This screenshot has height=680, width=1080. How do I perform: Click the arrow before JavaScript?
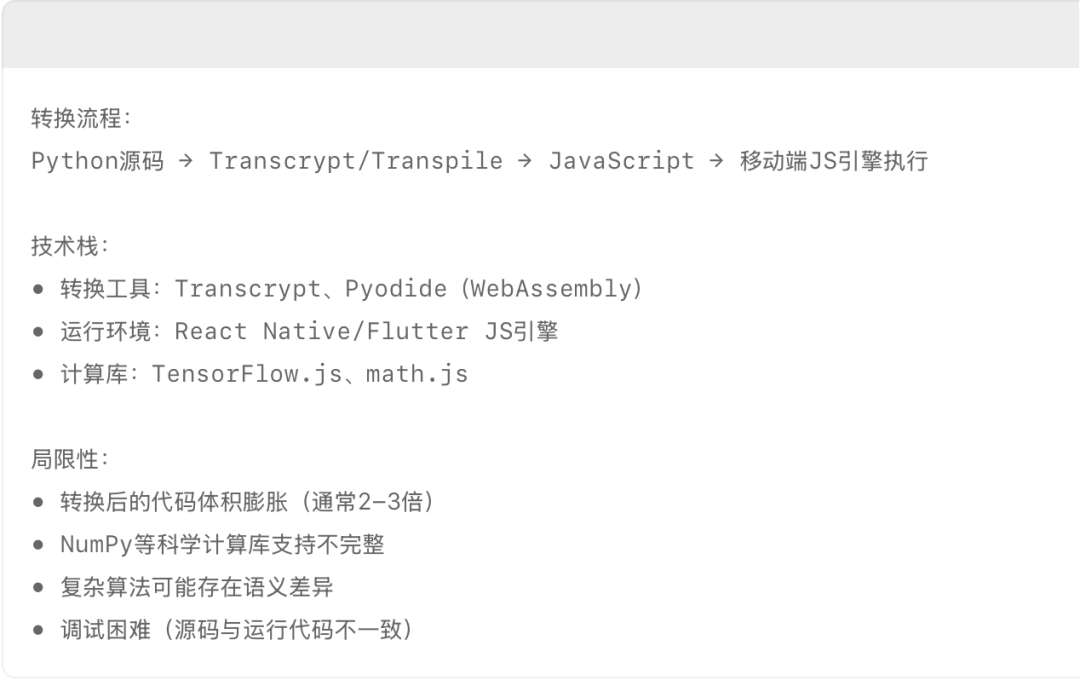pyautogui.click(x=525, y=161)
